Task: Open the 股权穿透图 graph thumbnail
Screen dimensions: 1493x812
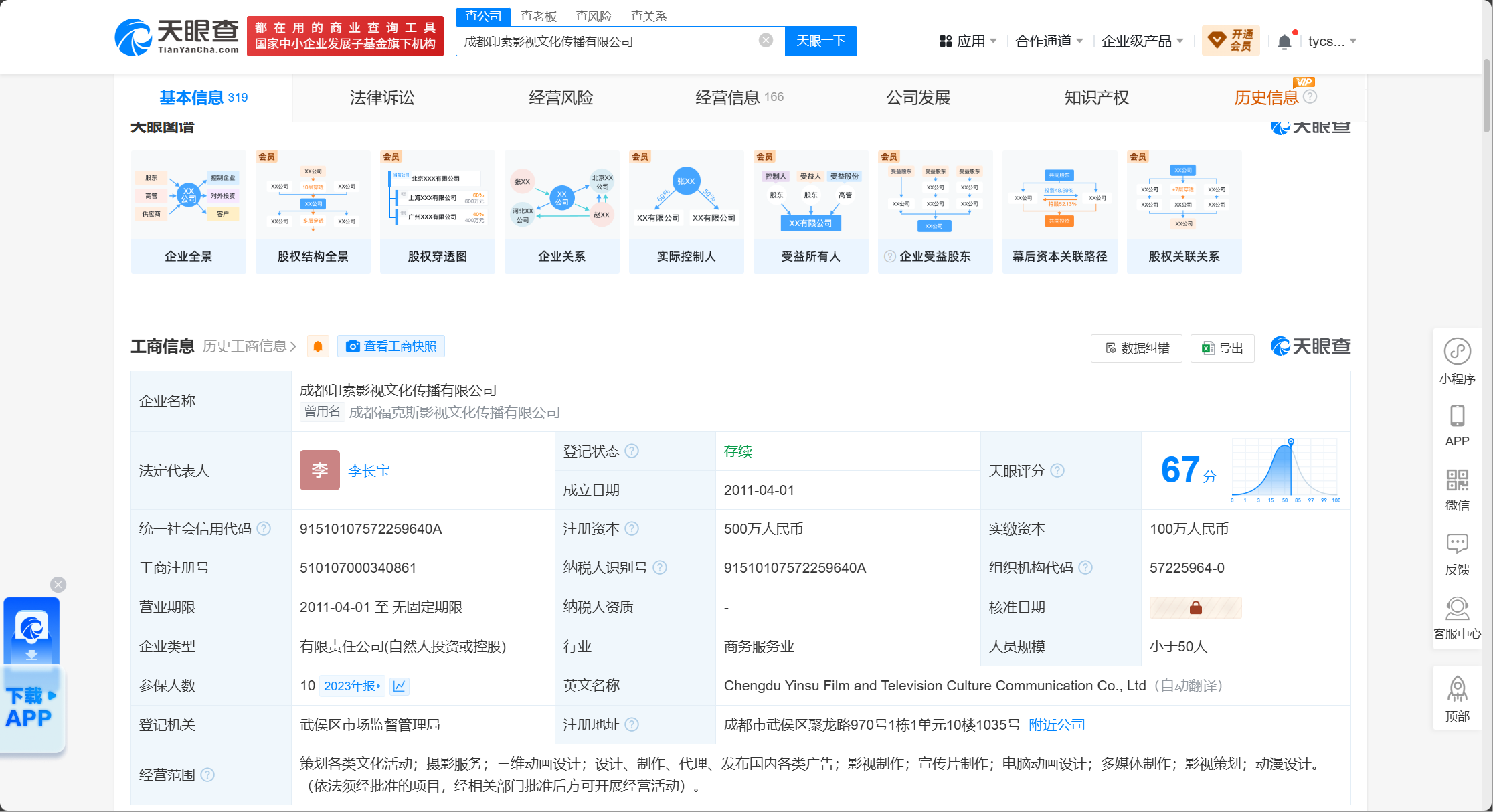Action: click(x=438, y=212)
